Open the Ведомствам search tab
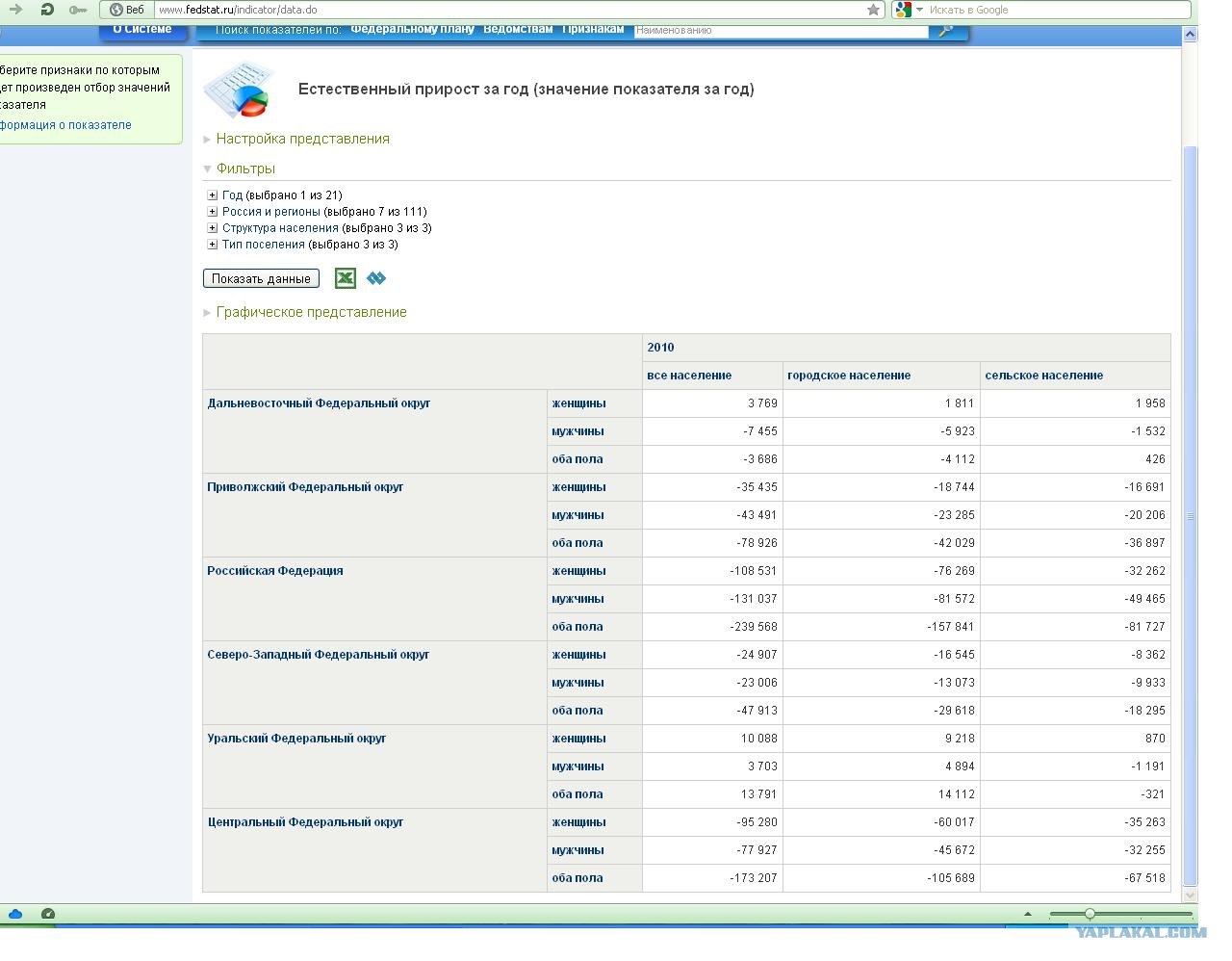1232x961 pixels. pyautogui.click(x=518, y=29)
